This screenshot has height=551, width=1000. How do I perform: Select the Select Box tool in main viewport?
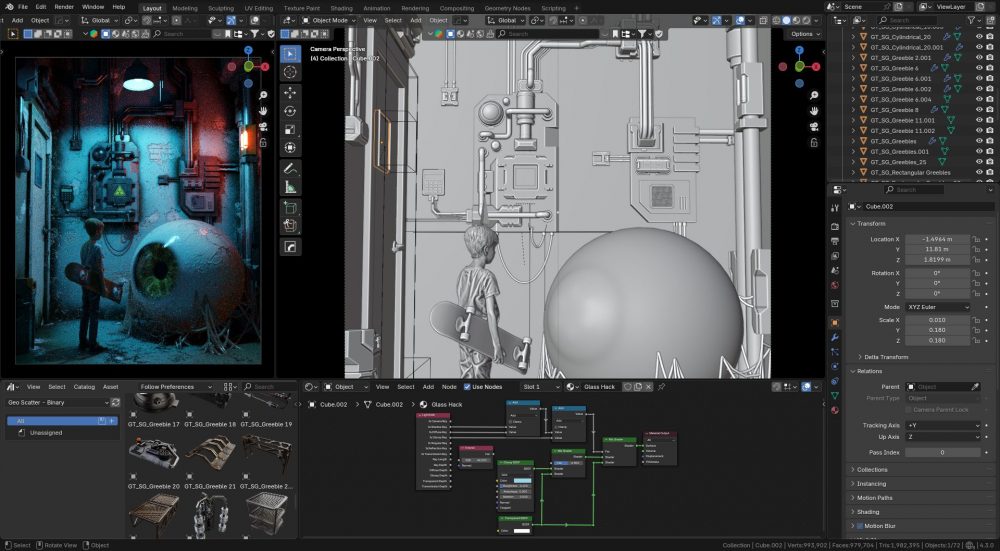[290, 54]
